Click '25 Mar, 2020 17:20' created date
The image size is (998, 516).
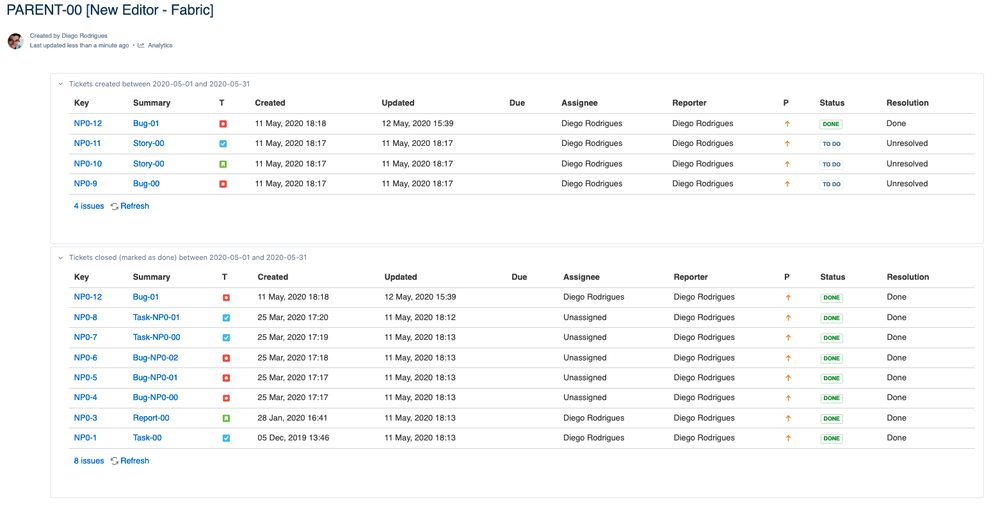(x=293, y=317)
